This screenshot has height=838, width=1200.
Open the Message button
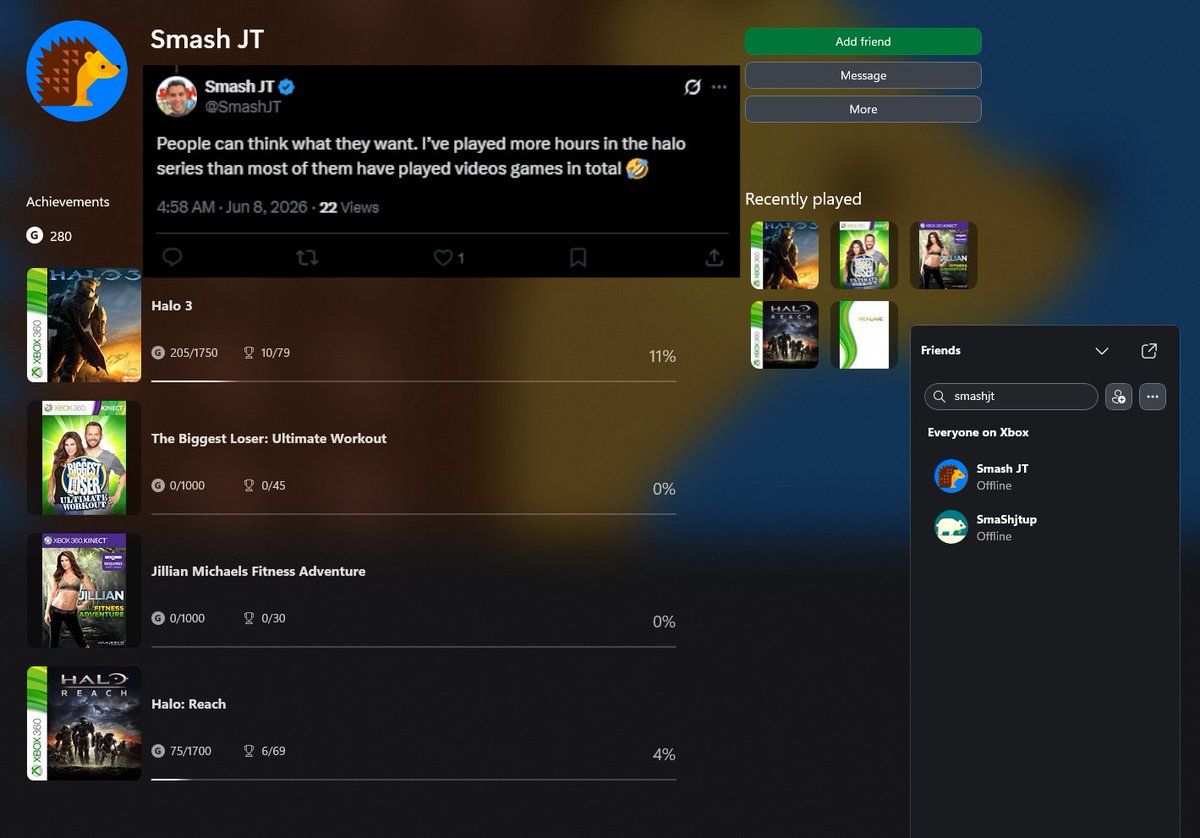tap(863, 76)
